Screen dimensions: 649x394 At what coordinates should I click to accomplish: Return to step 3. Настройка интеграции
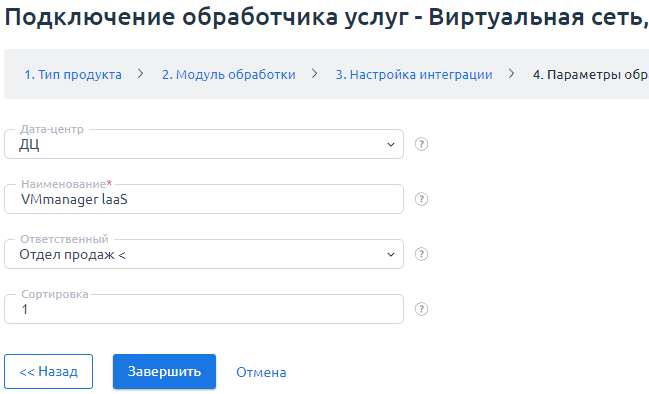pyautogui.click(x=414, y=74)
